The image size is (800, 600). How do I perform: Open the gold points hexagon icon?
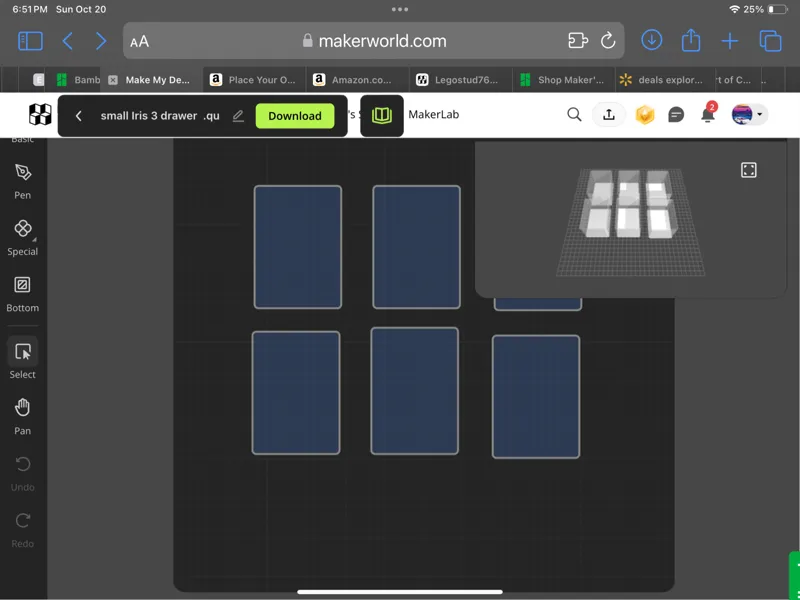coord(644,115)
